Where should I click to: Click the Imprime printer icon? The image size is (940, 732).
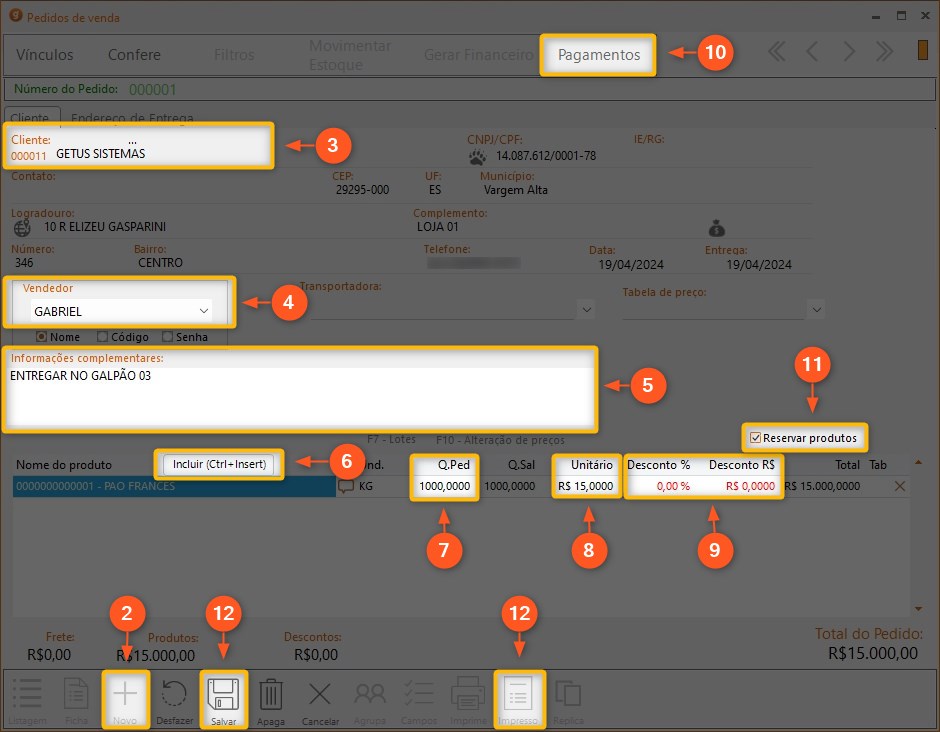coord(468,694)
